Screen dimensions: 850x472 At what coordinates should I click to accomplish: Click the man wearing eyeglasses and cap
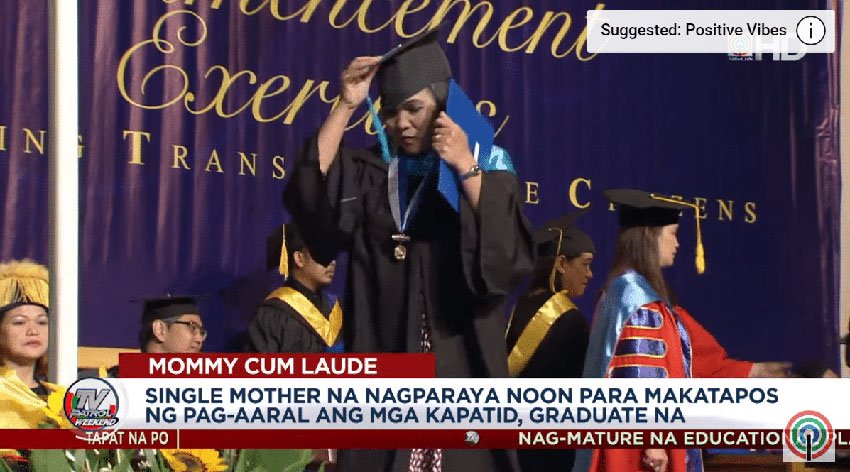[x=171, y=325]
